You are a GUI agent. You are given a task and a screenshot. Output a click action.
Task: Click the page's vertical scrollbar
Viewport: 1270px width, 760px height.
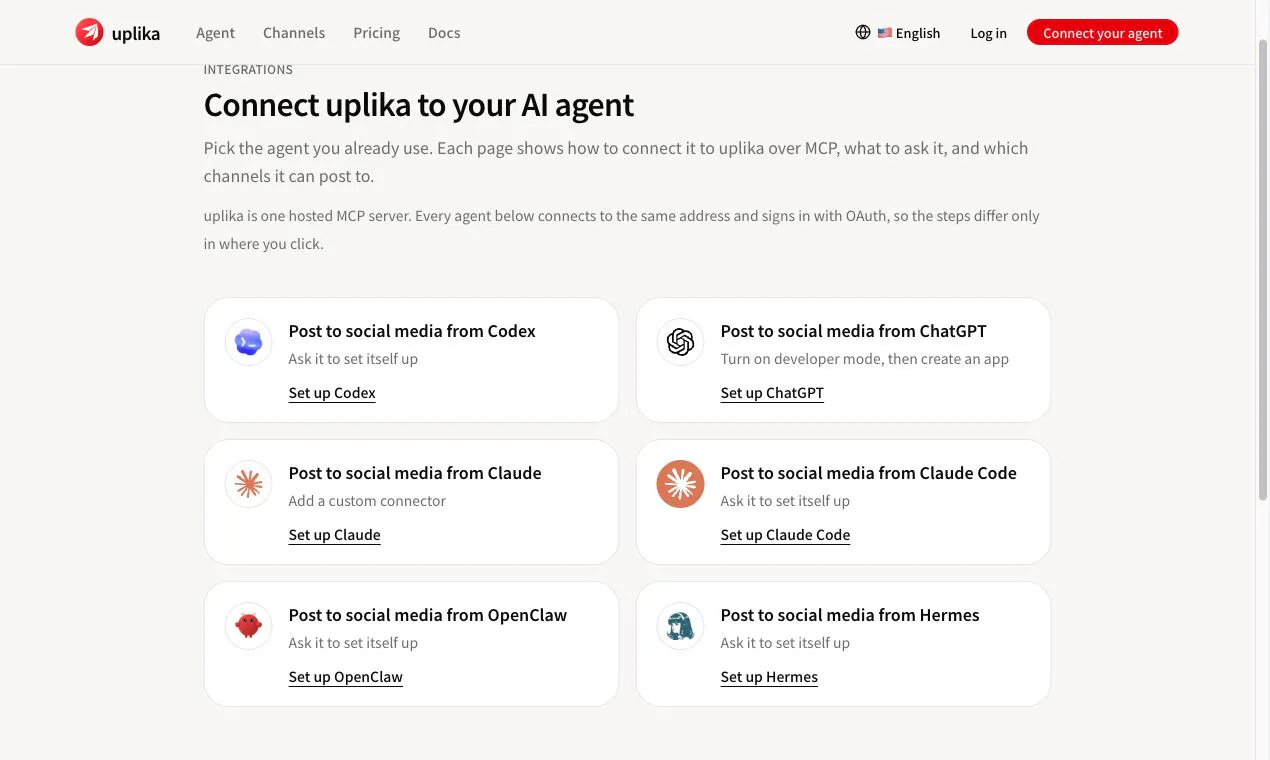point(1262,380)
